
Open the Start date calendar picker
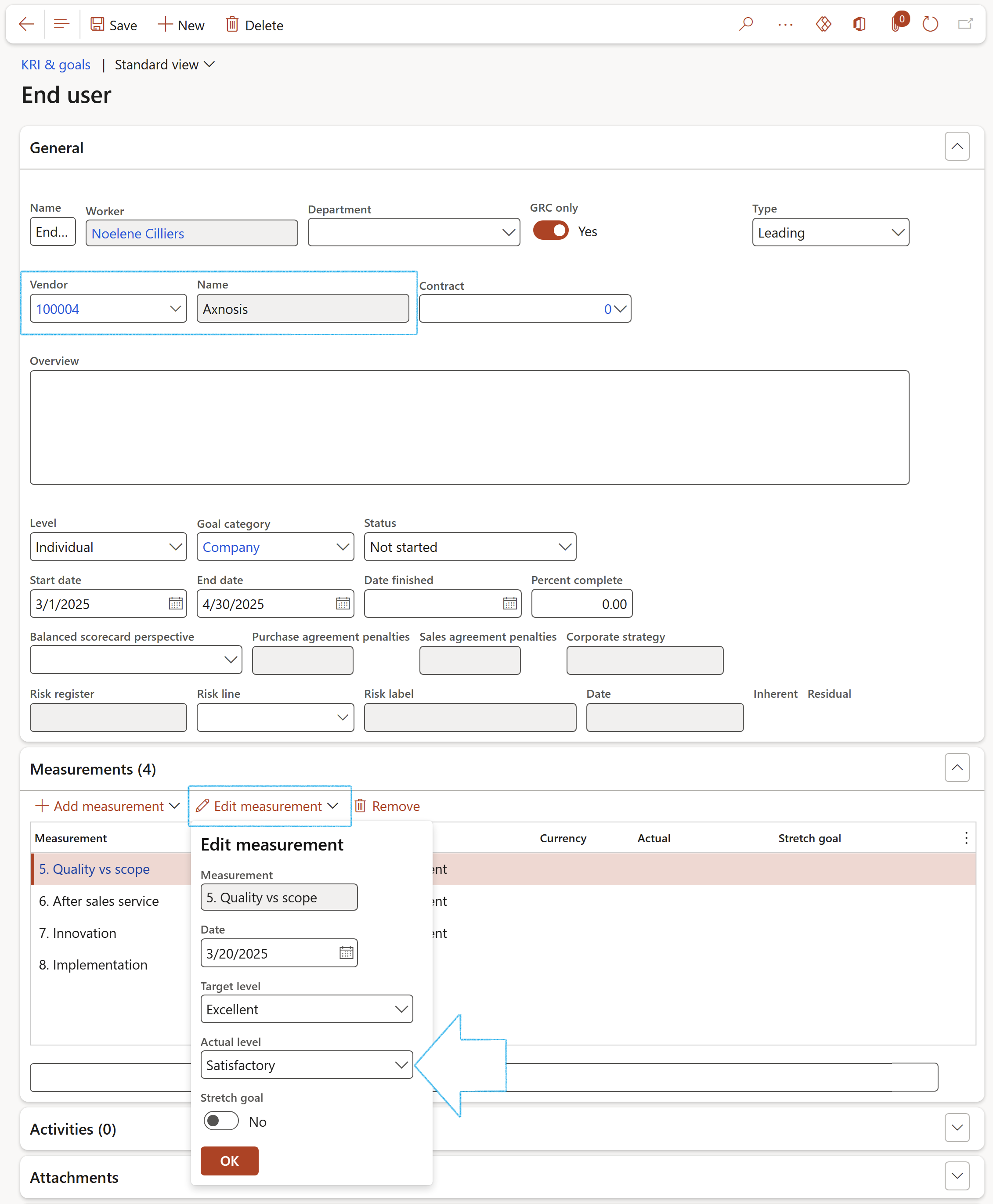tap(176, 603)
